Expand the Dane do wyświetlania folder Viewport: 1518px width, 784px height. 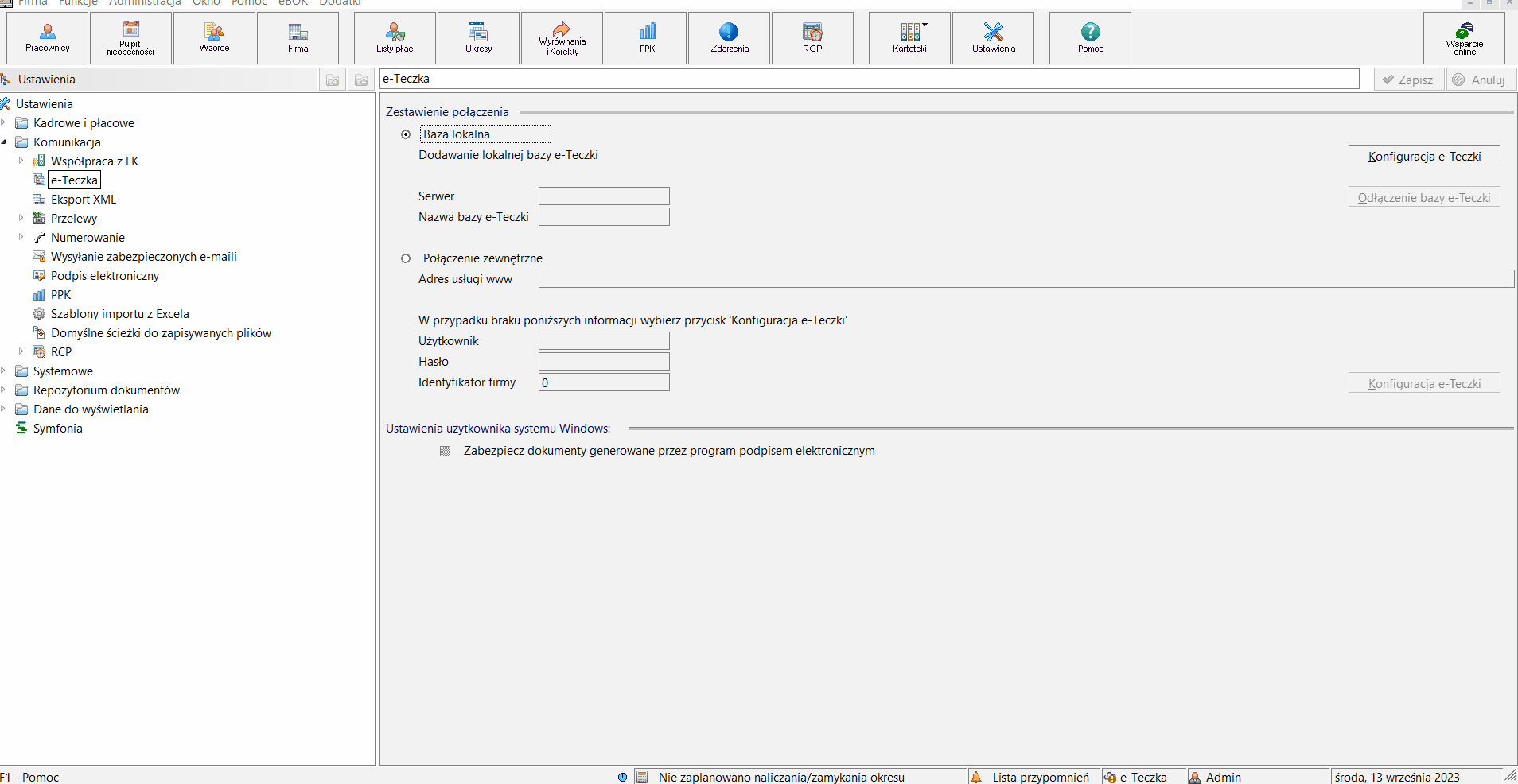pos(4,409)
